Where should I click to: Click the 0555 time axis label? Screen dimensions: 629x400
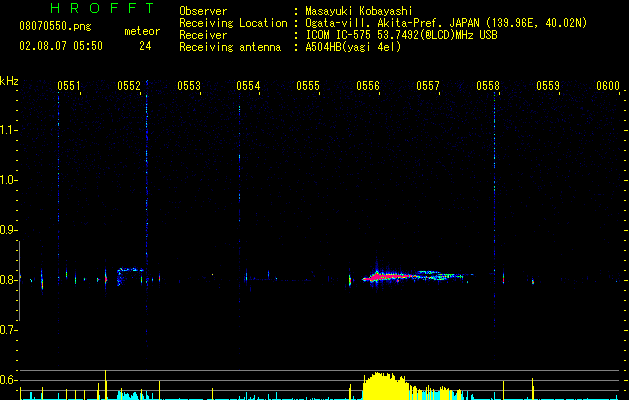click(308, 86)
